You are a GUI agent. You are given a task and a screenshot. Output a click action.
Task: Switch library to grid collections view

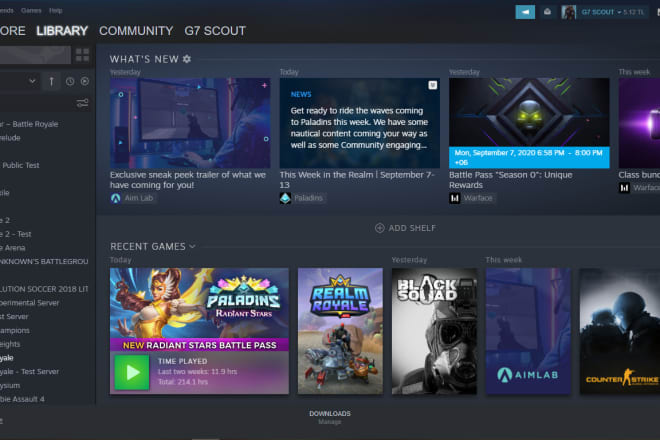pos(82,55)
